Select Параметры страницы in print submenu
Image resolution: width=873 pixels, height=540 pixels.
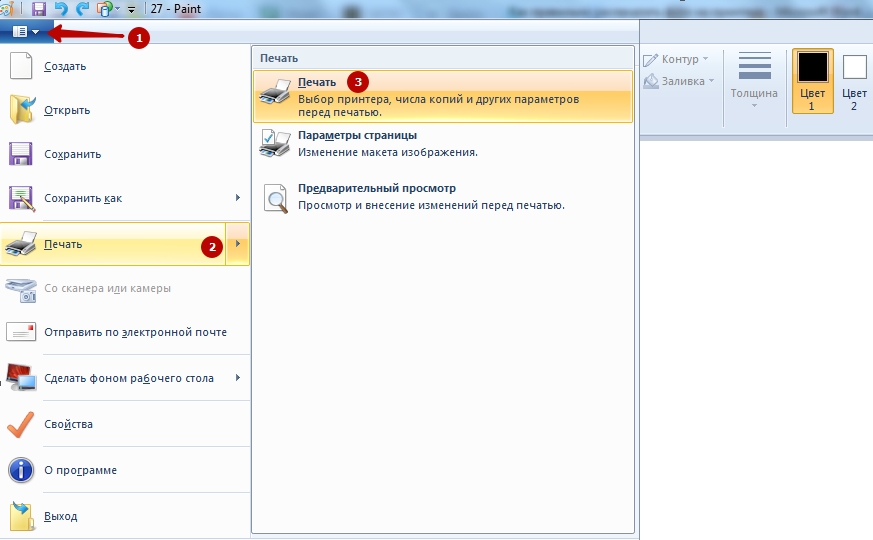357,135
